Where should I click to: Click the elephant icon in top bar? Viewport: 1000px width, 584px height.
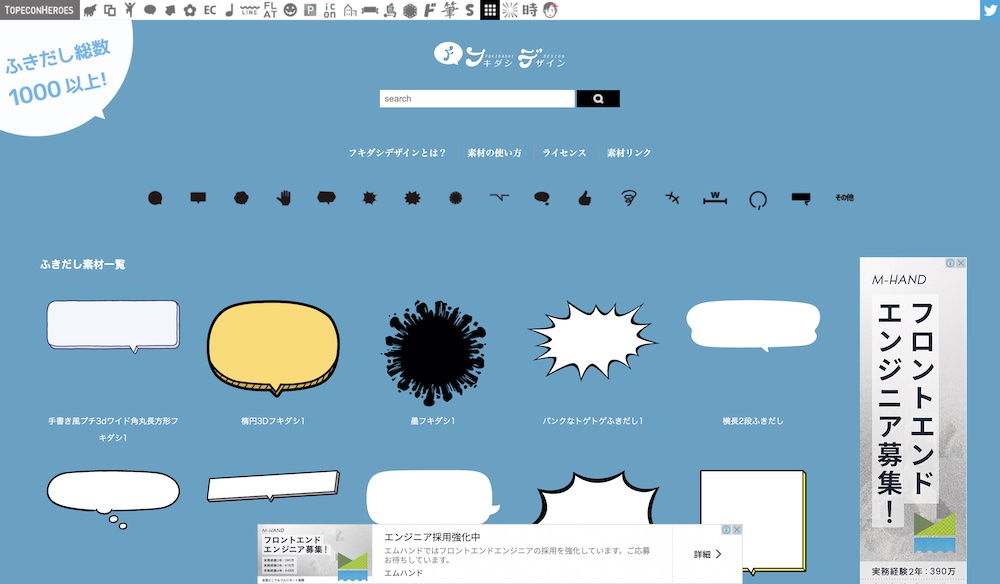click(90, 10)
